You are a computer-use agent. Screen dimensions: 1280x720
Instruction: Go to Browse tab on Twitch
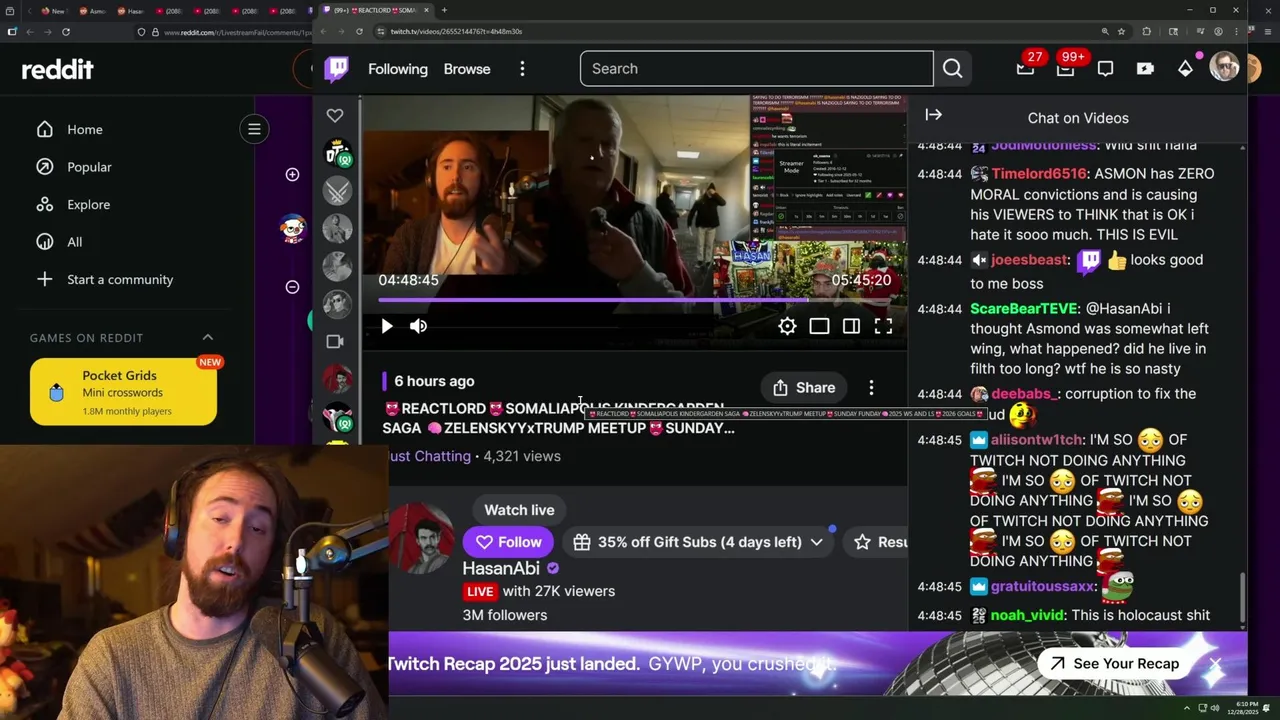point(467,69)
